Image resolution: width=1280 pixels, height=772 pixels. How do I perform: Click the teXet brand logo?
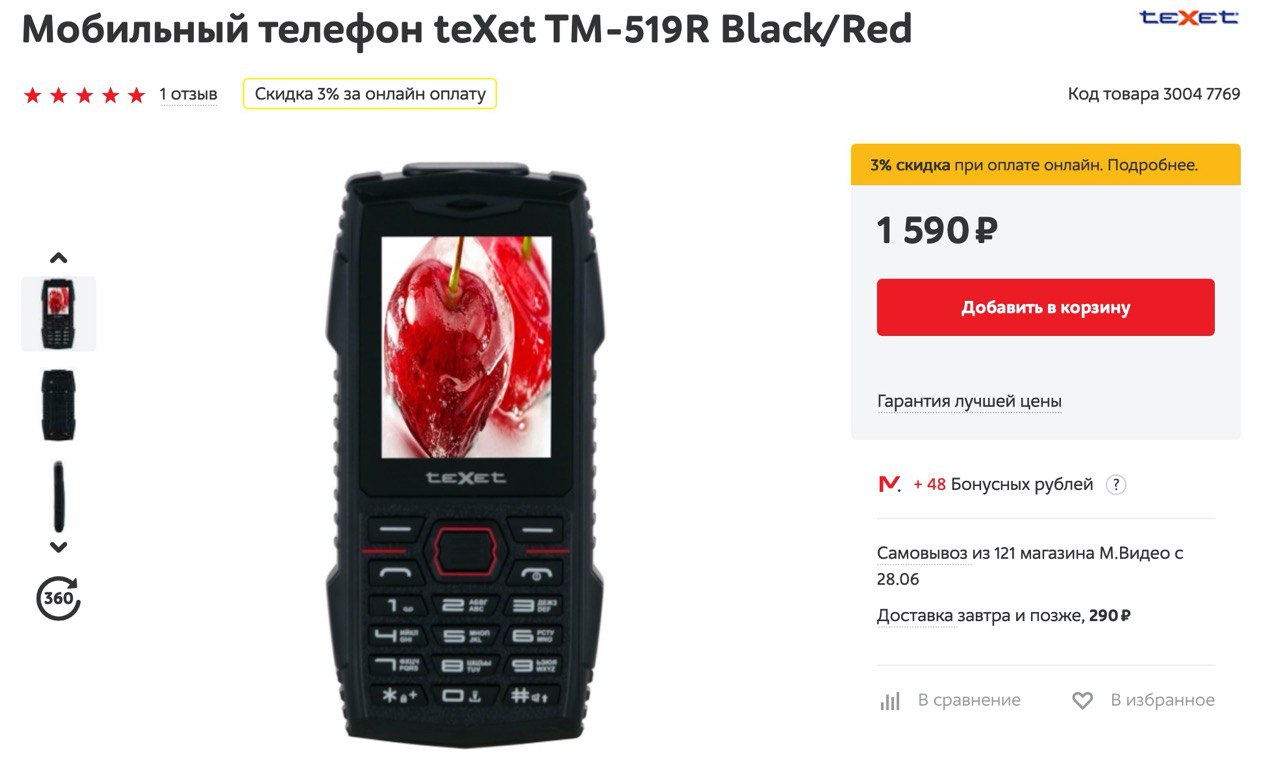click(1188, 17)
